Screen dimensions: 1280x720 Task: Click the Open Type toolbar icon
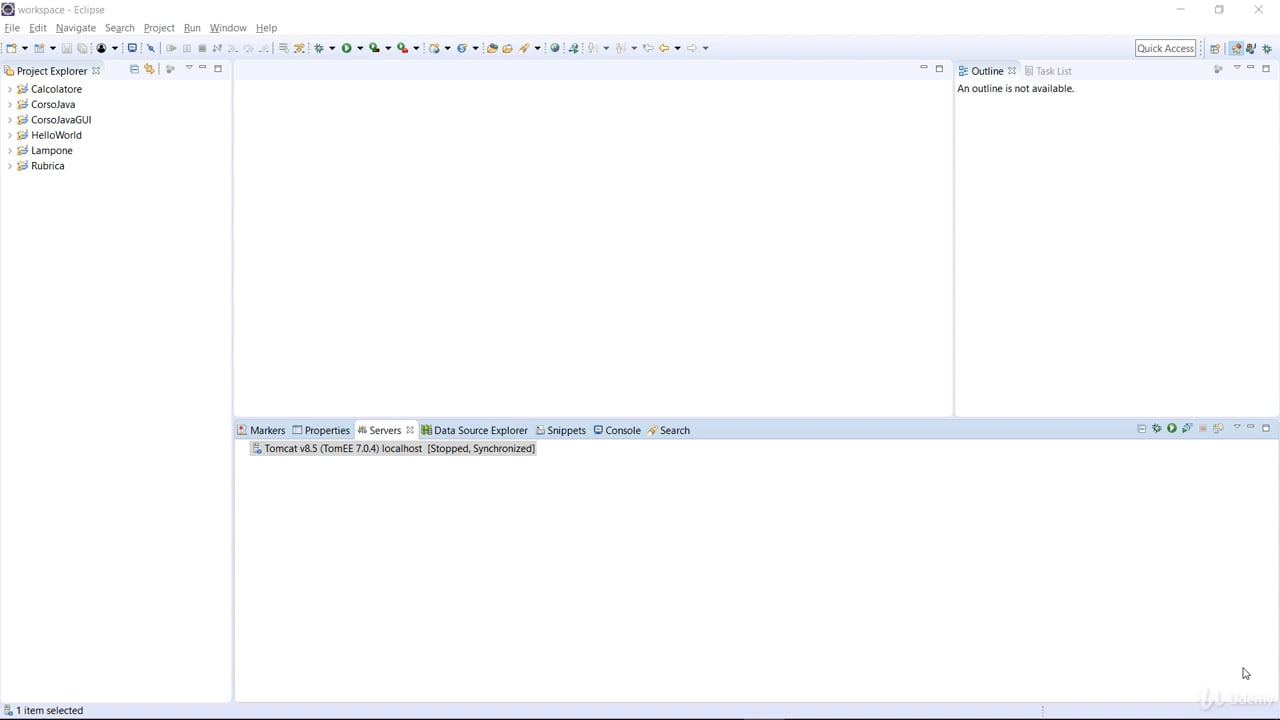[491, 48]
